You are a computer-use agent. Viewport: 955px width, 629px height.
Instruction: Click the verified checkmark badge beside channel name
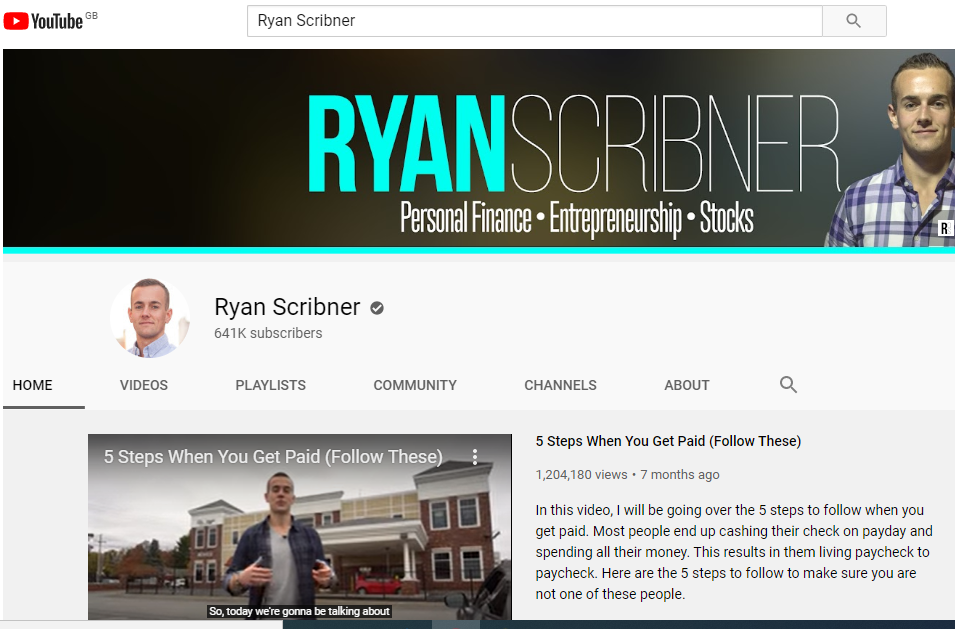click(377, 308)
